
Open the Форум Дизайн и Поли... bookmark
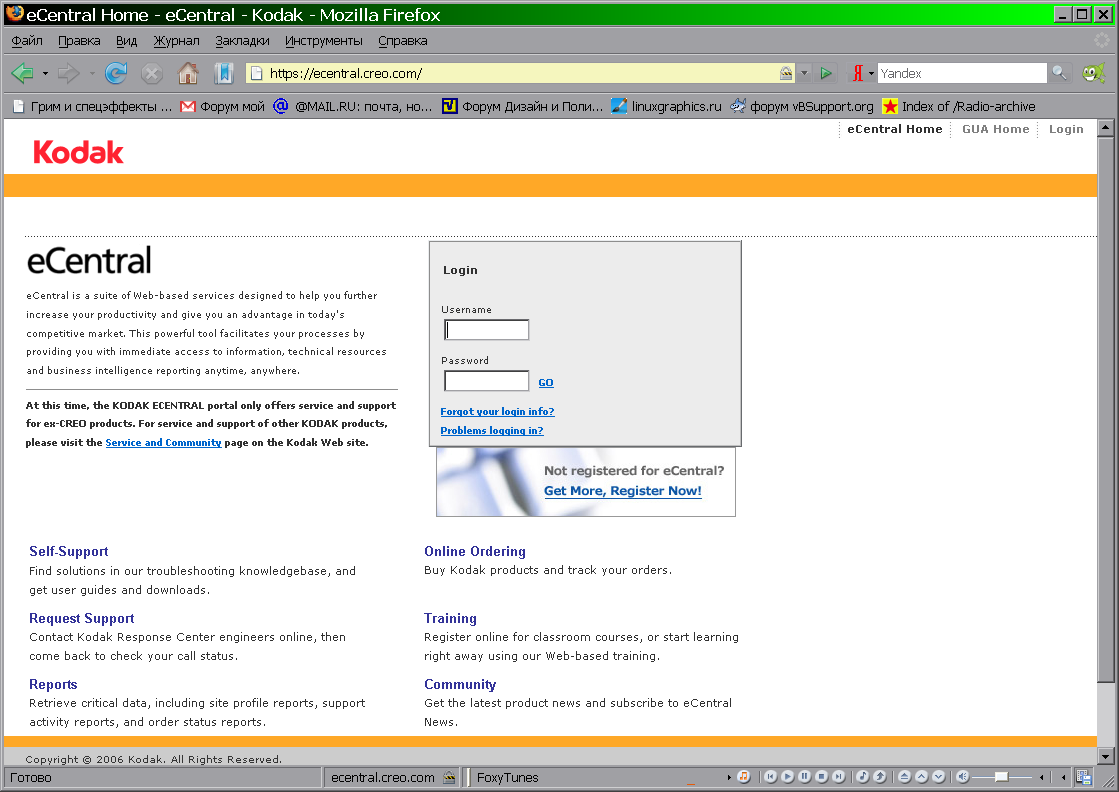coord(522,106)
